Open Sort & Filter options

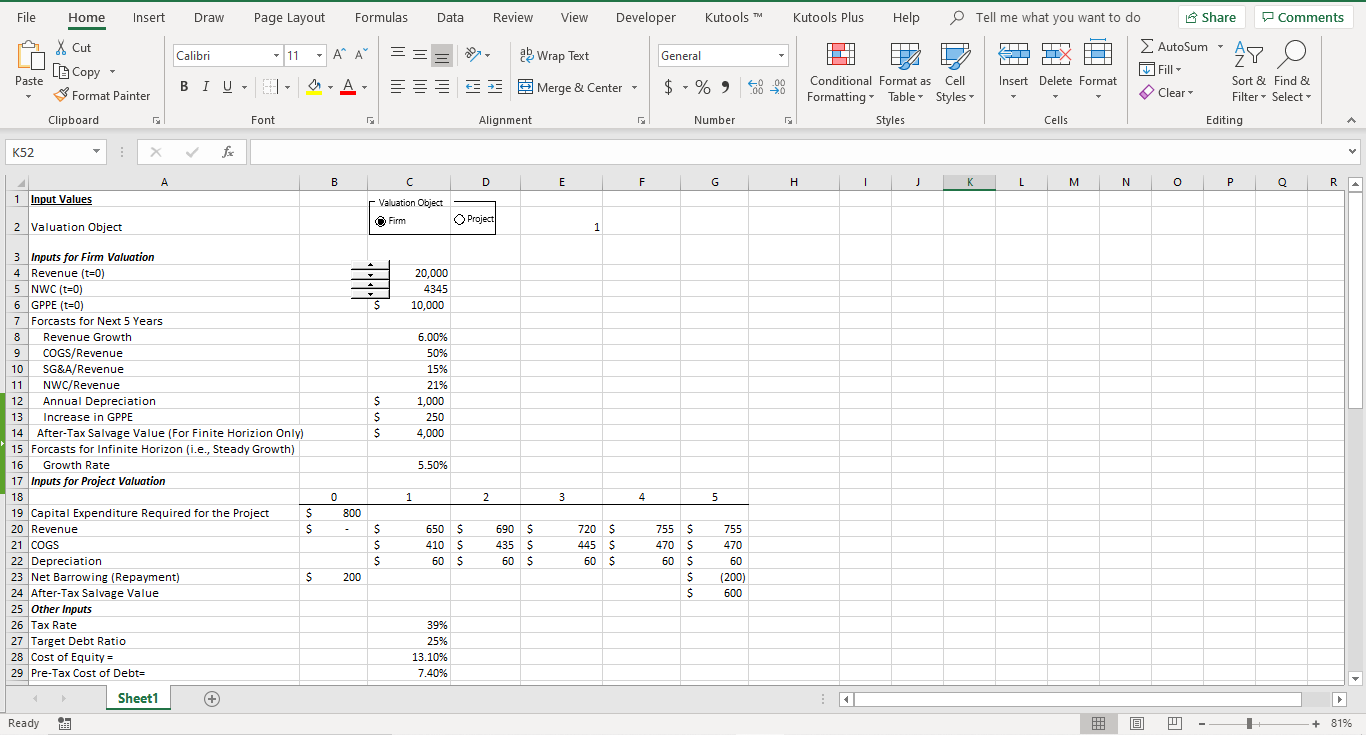click(1249, 73)
